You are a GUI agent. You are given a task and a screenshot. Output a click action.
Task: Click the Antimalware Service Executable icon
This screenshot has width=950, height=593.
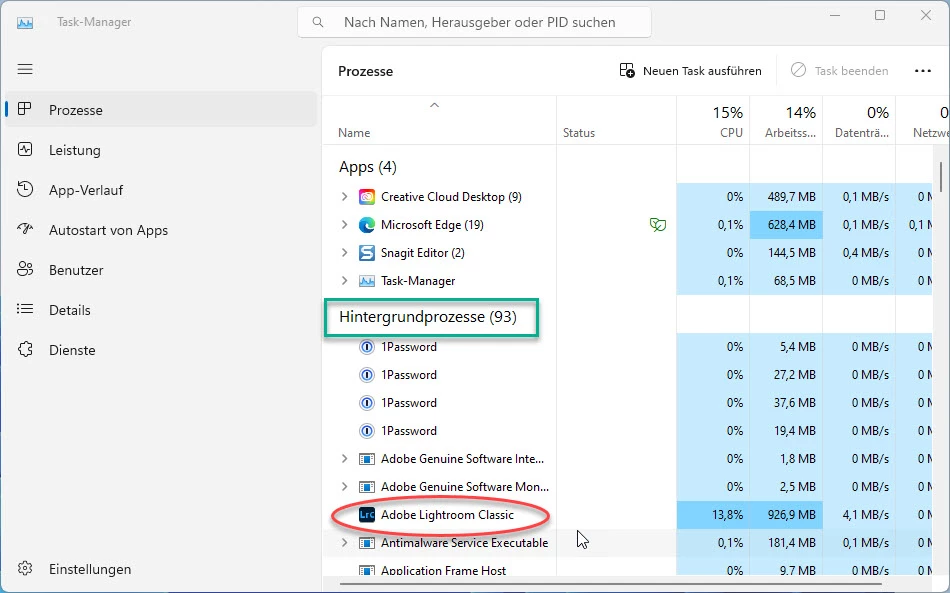tap(367, 543)
